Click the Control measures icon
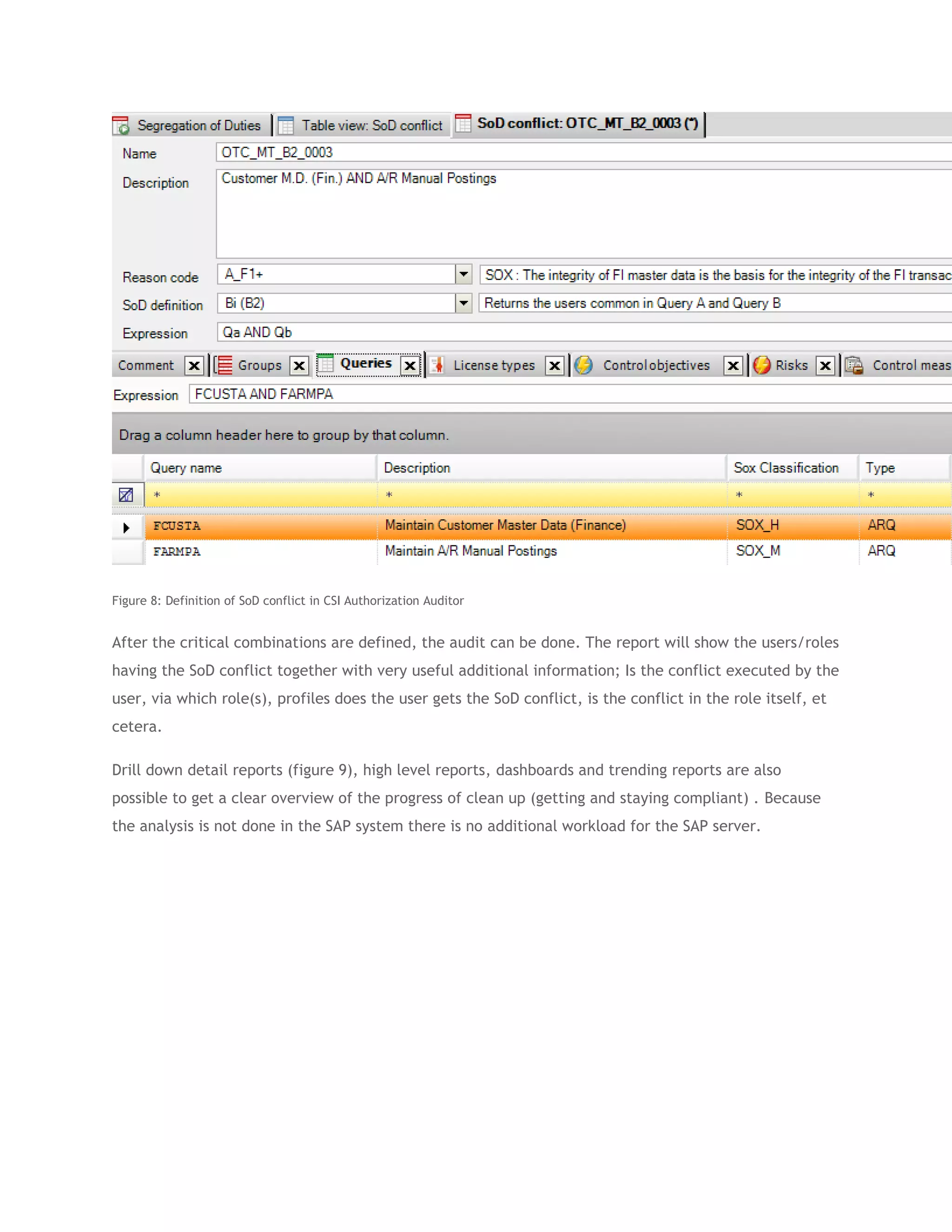952x1232 pixels. 854,365
